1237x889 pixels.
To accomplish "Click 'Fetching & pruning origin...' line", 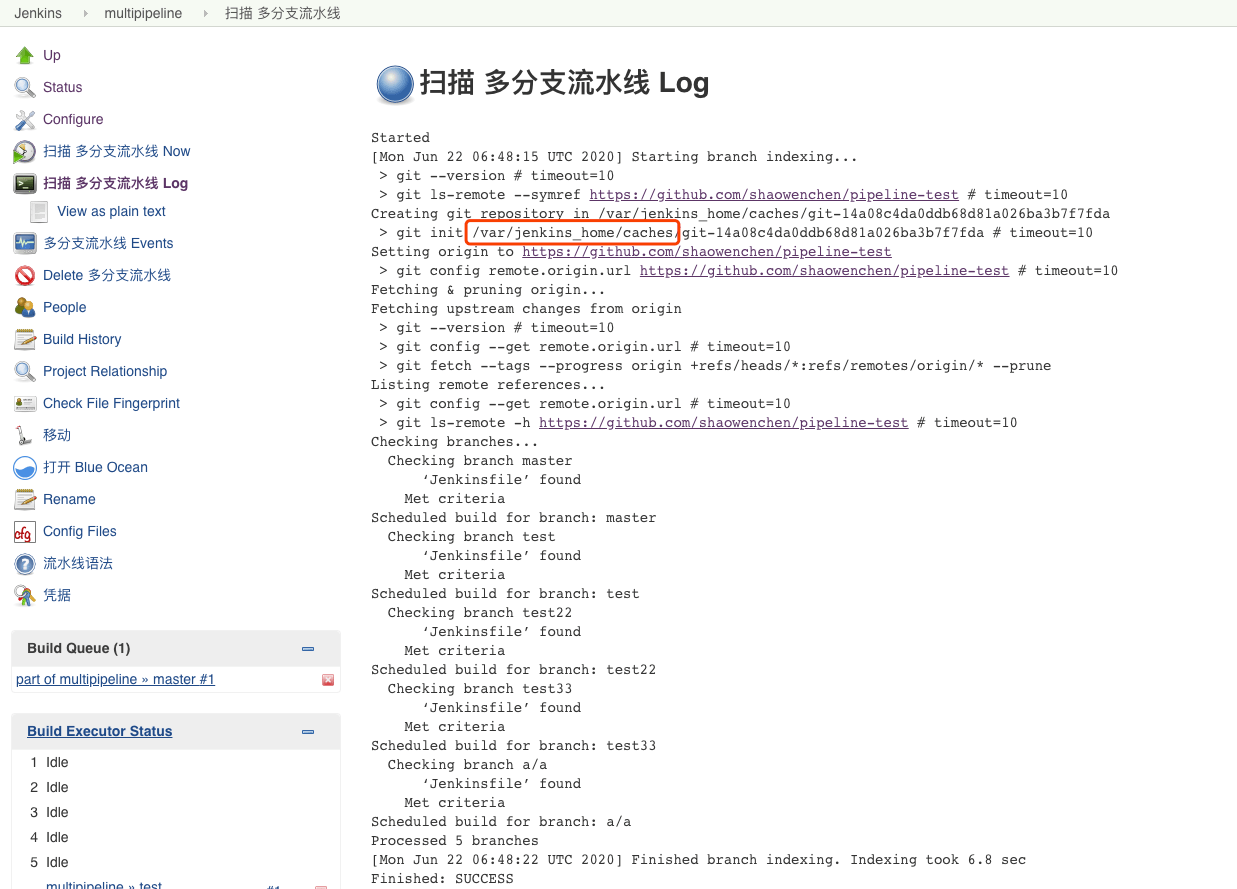I will [488, 290].
